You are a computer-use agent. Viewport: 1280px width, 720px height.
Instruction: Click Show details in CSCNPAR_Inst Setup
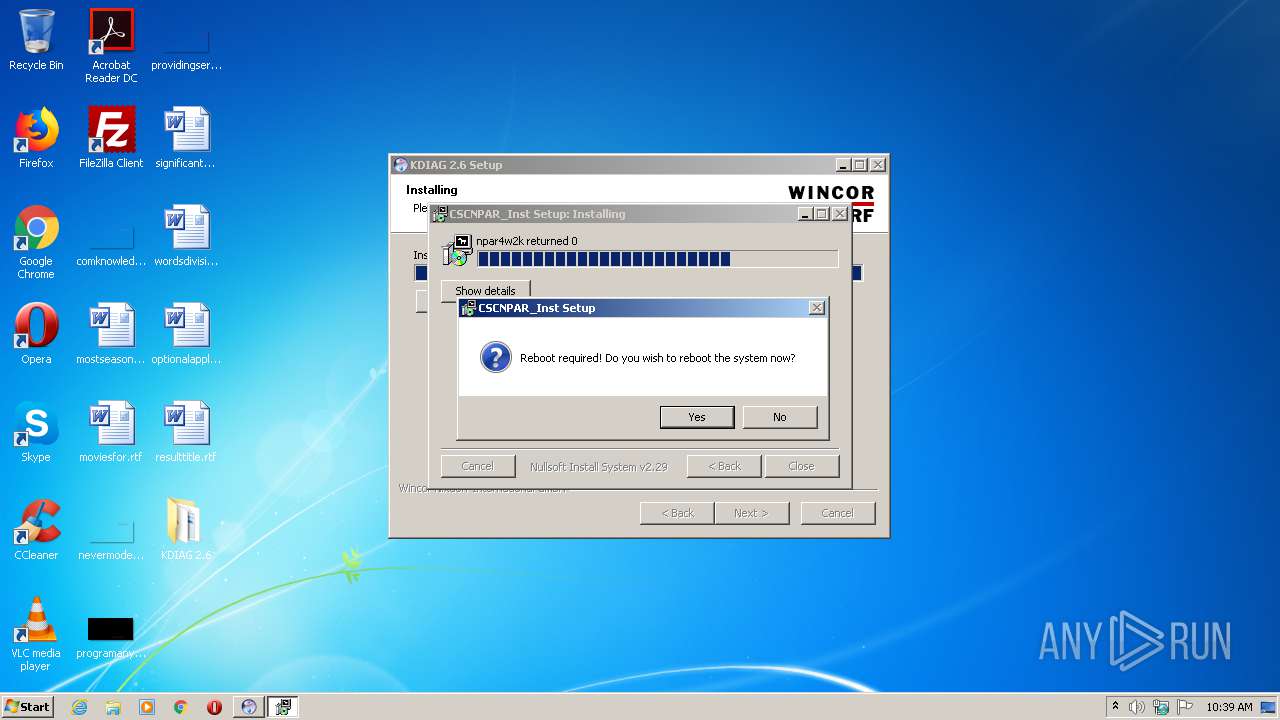[x=485, y=291]
